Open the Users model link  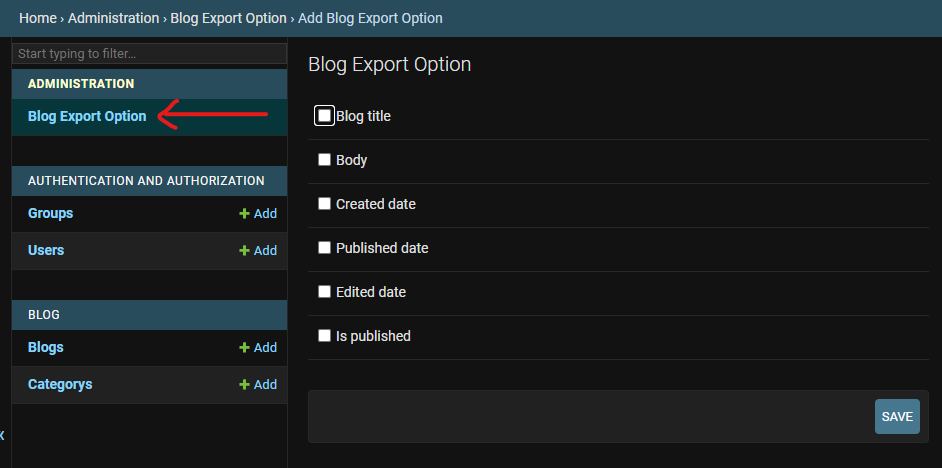(x=46, y=251)
